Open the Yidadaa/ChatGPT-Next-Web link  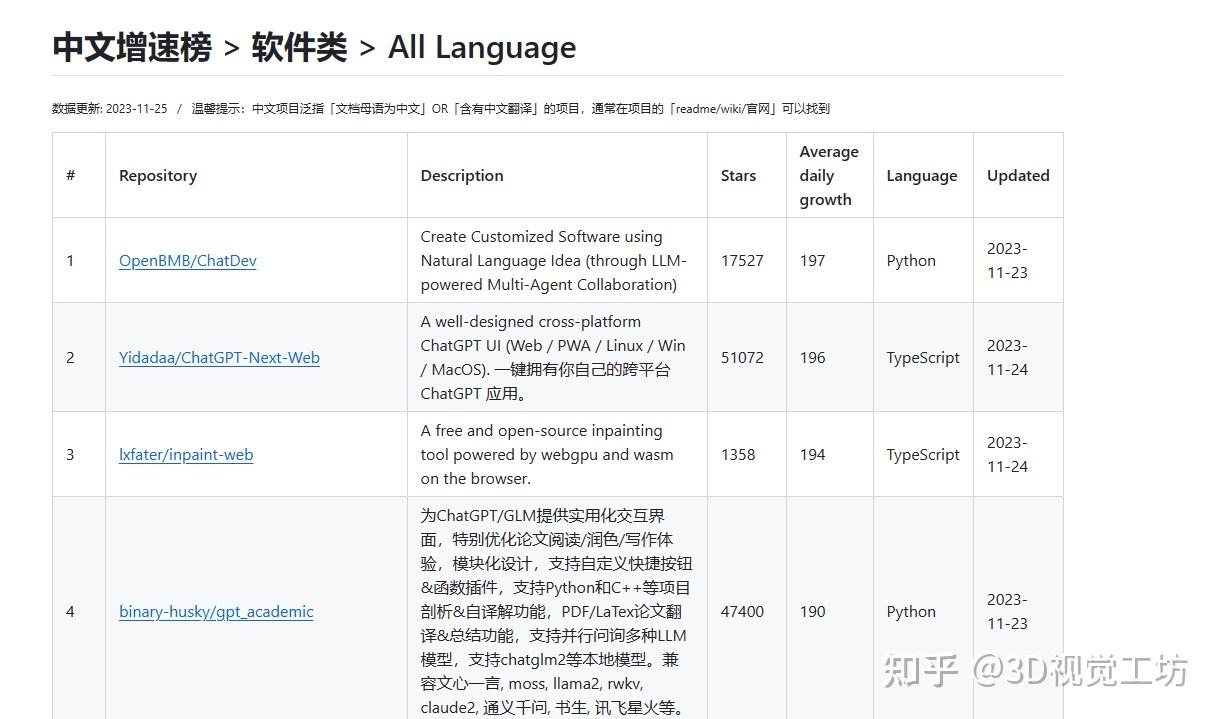tap(219, 357)
